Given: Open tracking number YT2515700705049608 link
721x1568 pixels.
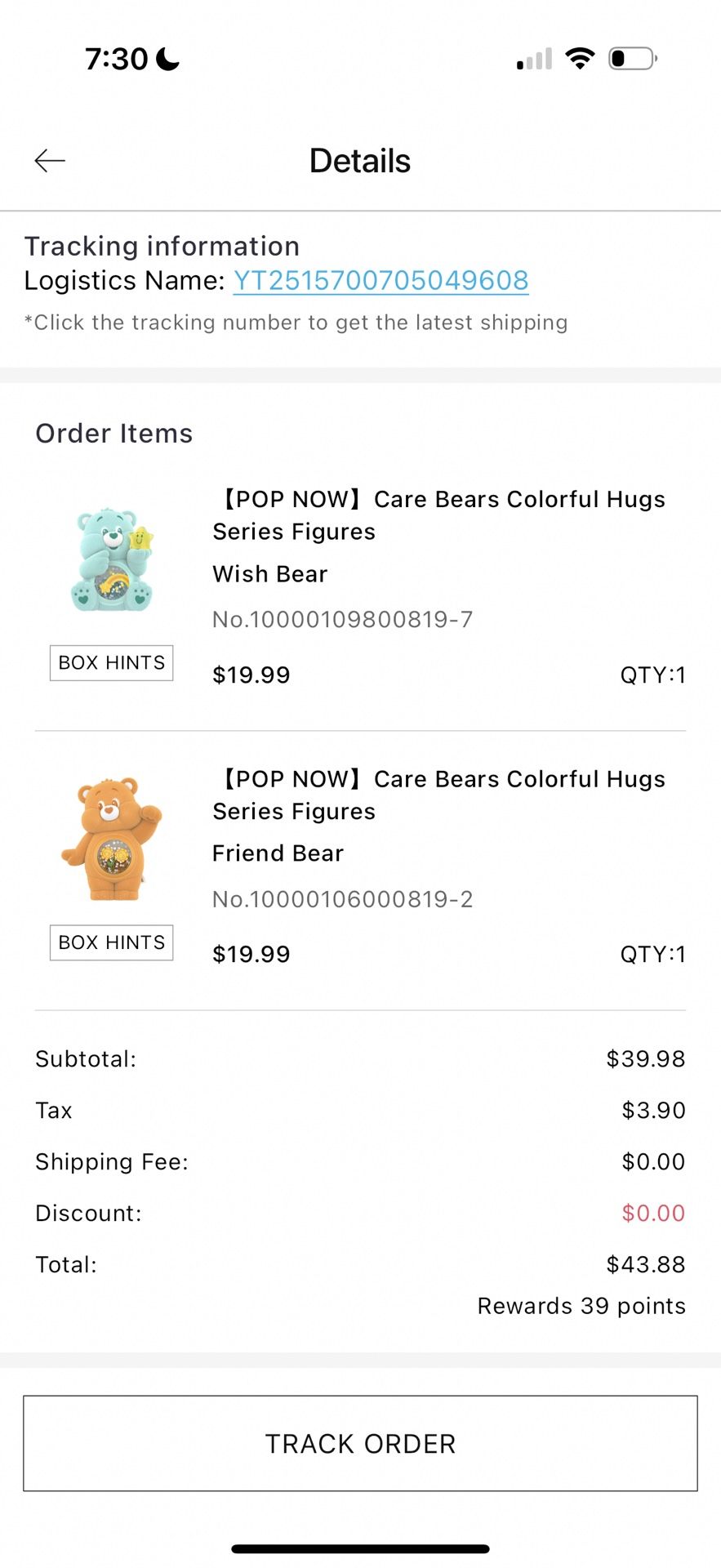Looking at the screenshot, I should point(381,280).
